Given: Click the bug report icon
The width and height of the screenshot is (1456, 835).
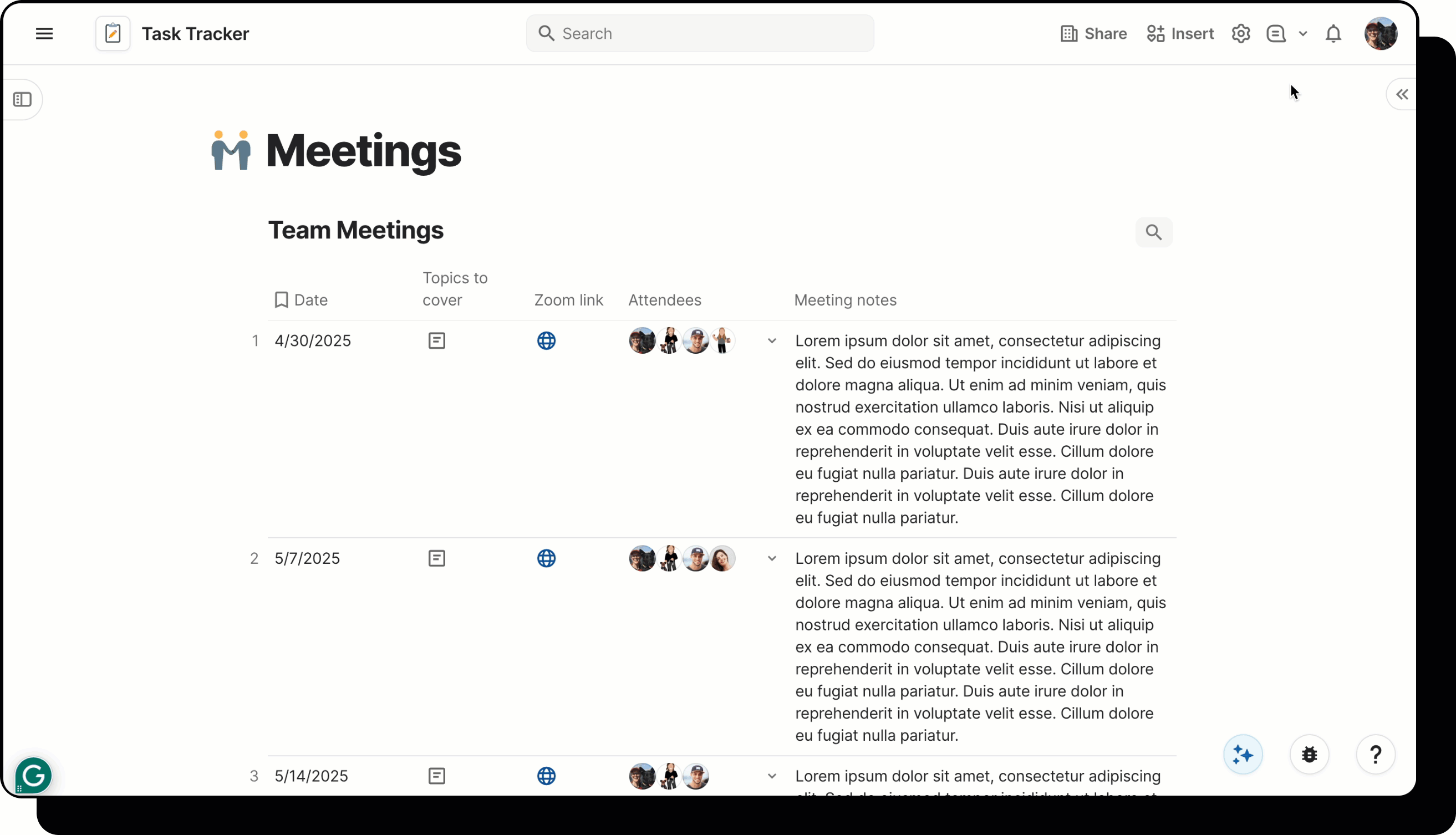Looking at the screenshot, I should pyautogui.click(x=1309, y=754).
